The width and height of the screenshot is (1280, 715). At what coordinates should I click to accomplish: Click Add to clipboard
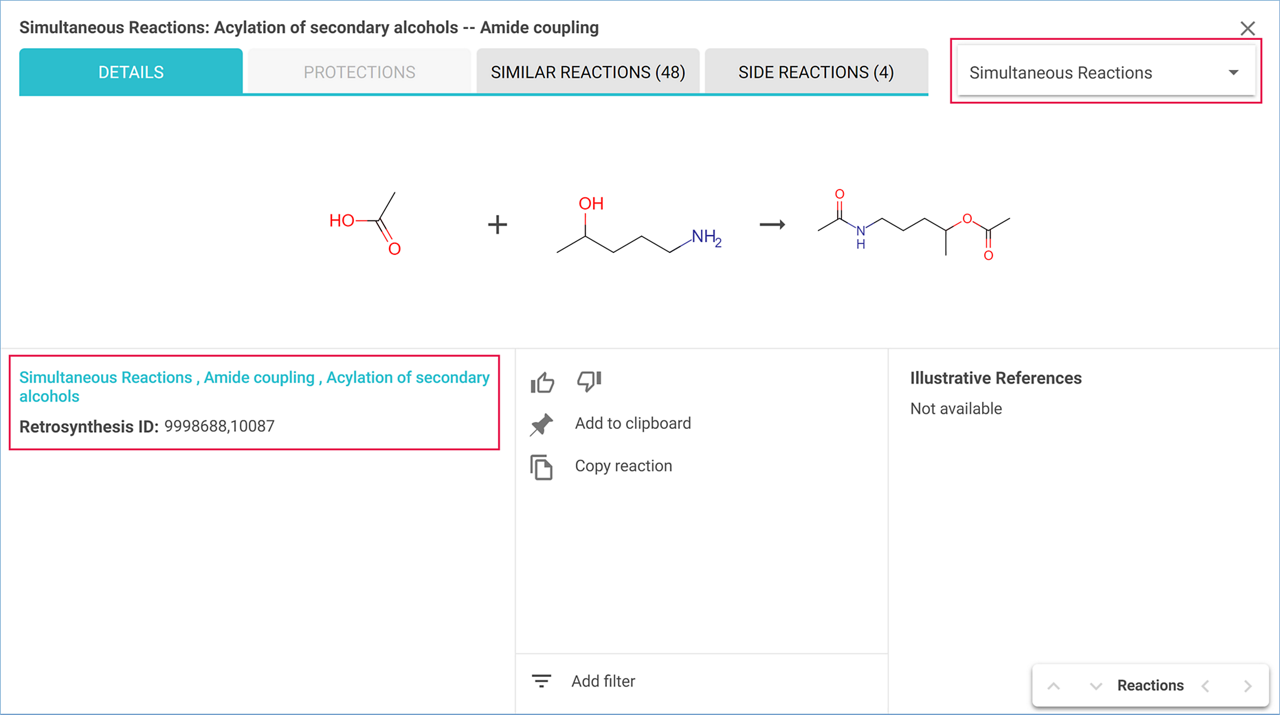tap(633, 424)
